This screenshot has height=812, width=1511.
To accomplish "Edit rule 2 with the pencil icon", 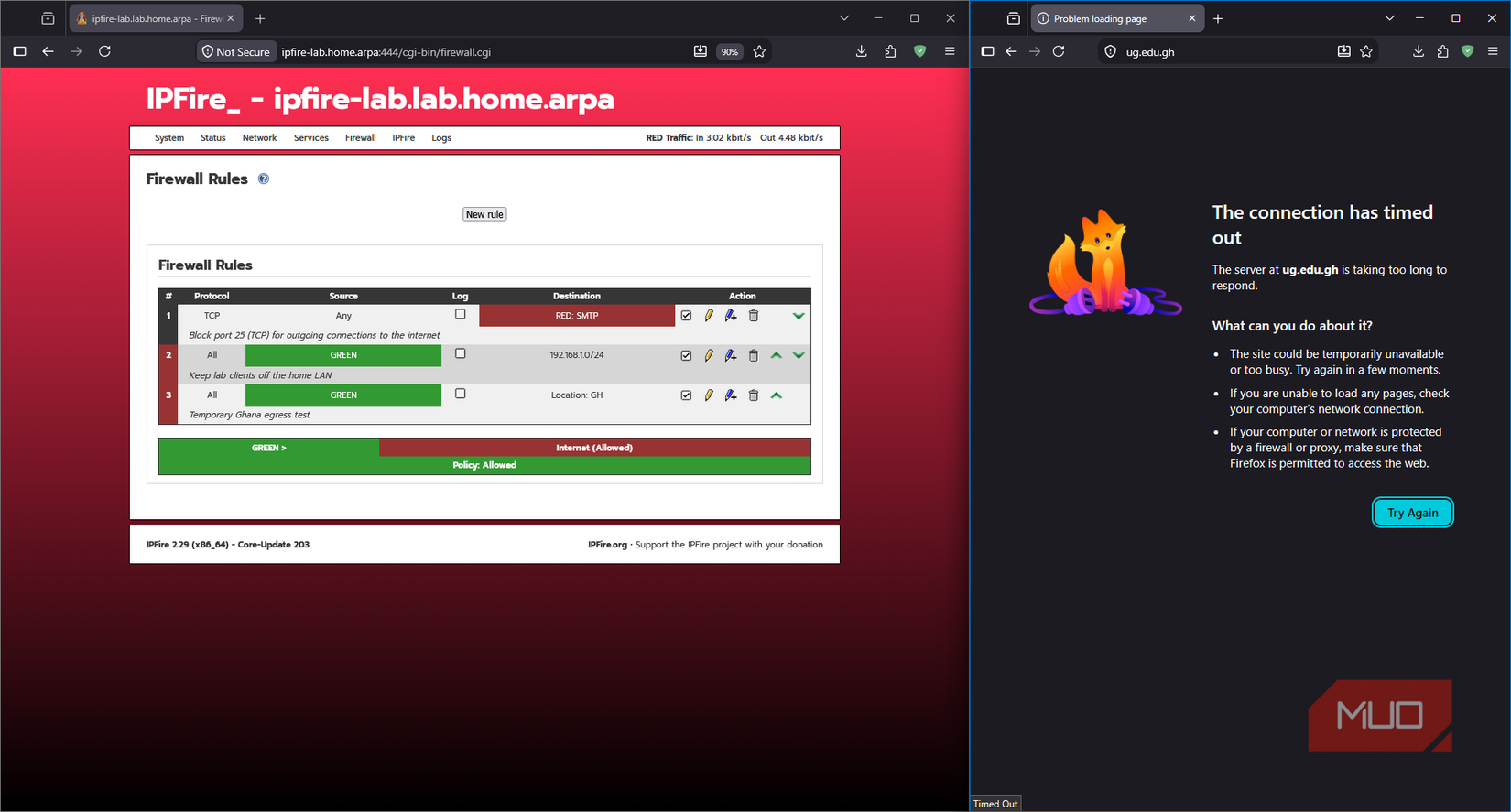I will point(709,355).
